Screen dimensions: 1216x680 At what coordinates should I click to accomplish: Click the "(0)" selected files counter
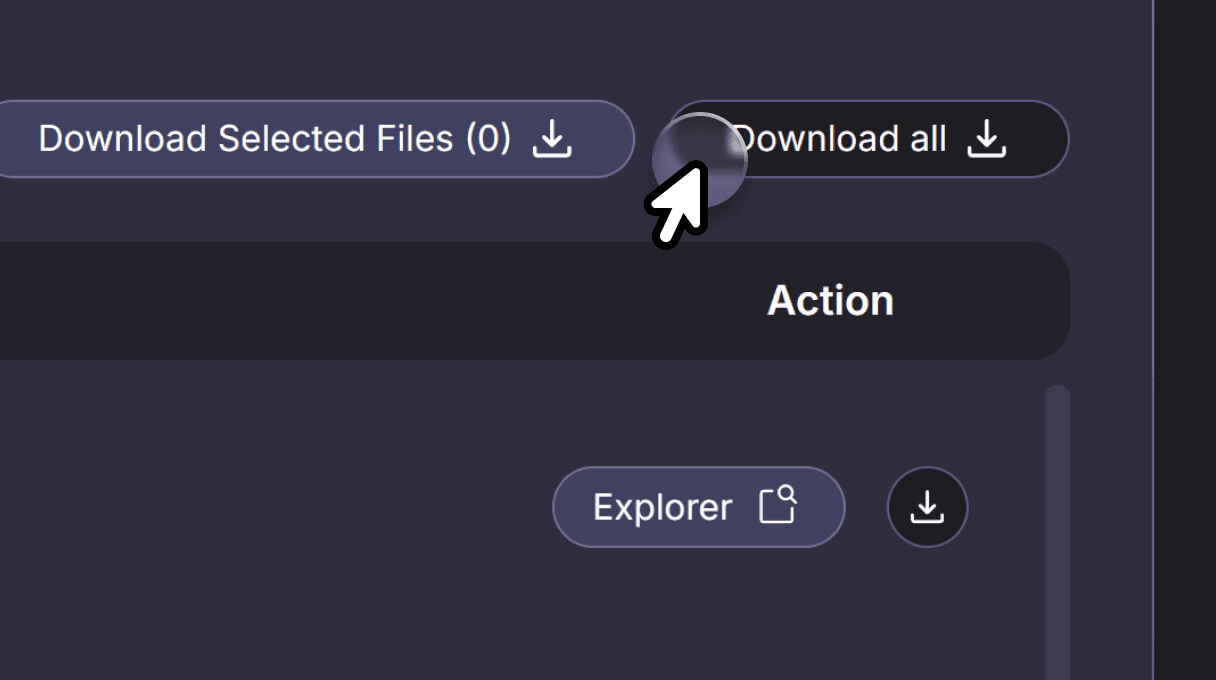(488, 139)
